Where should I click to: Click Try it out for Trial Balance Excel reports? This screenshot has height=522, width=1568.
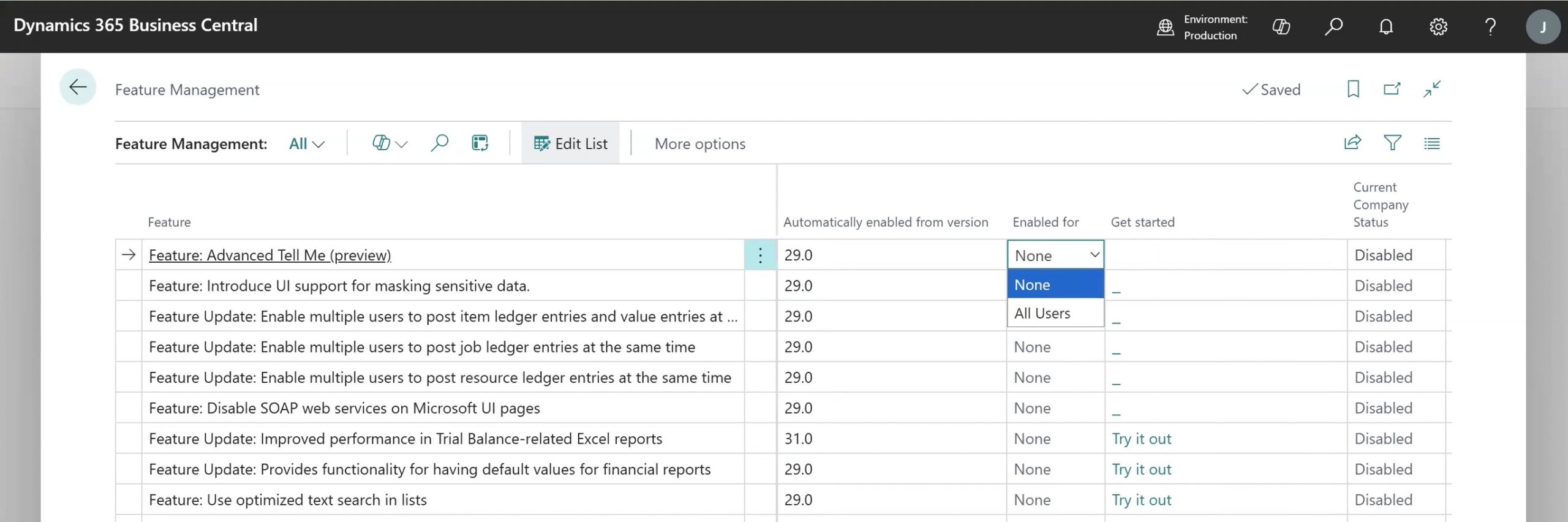[1141, 439]
